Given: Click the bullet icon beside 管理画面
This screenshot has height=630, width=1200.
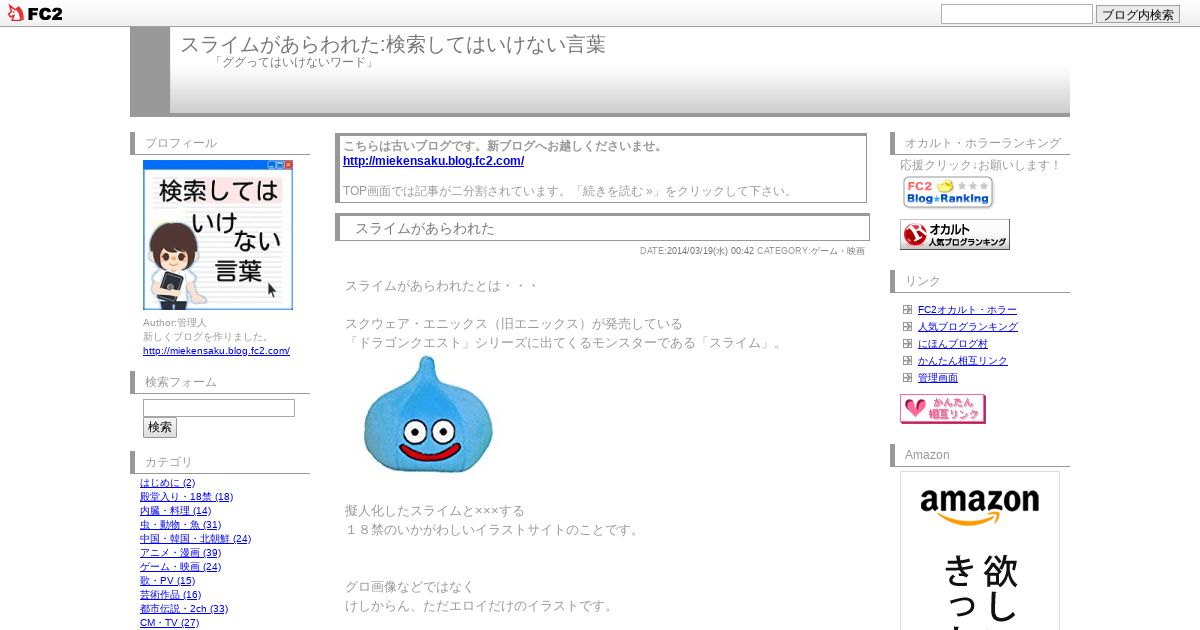Looking at the screenshot, I should coord(908,378).
